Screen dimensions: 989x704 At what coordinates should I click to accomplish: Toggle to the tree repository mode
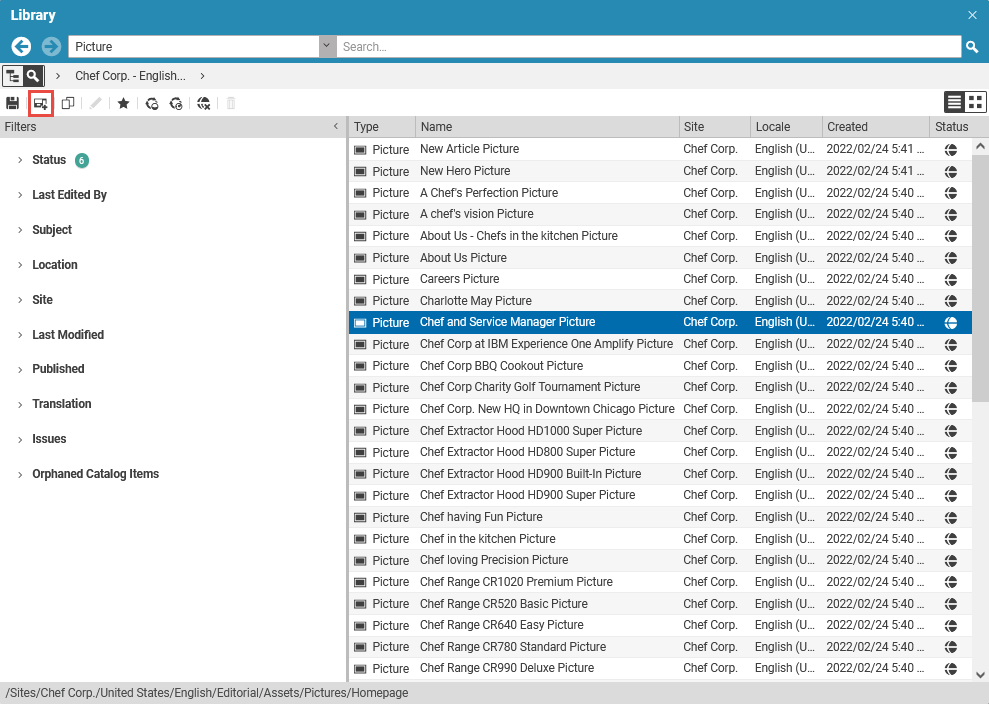coord(13,76)
